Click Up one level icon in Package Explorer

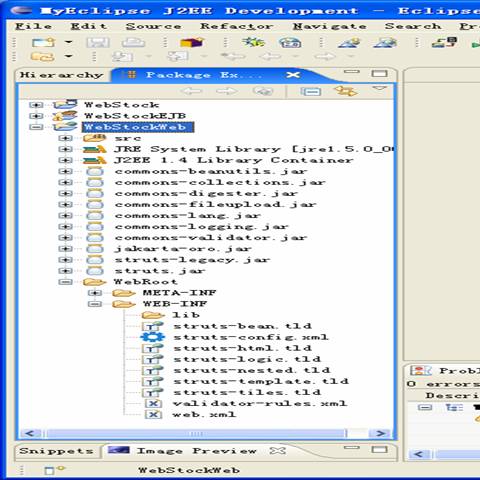[x=263, y=91]
